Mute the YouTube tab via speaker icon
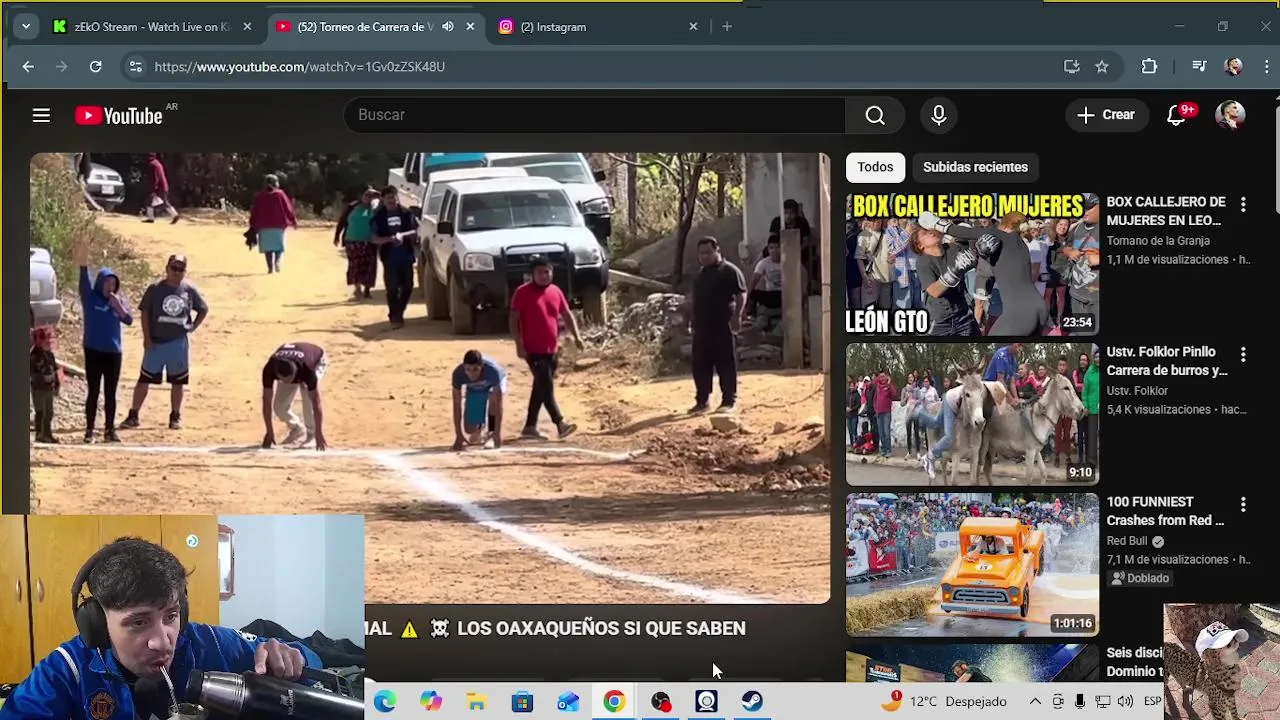The image size is (1280, 720). 447,27
